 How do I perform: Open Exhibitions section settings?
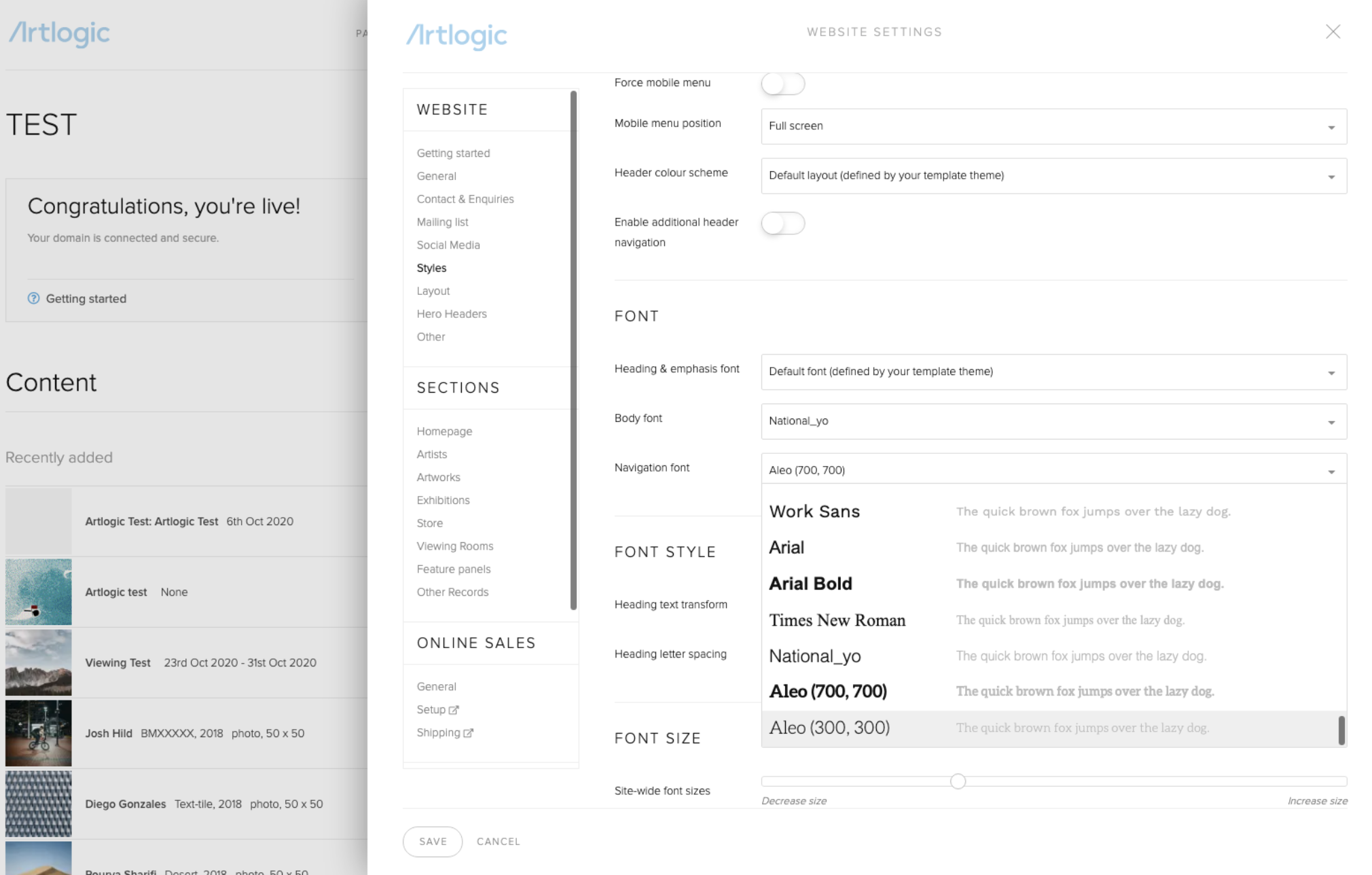[443, 501]
